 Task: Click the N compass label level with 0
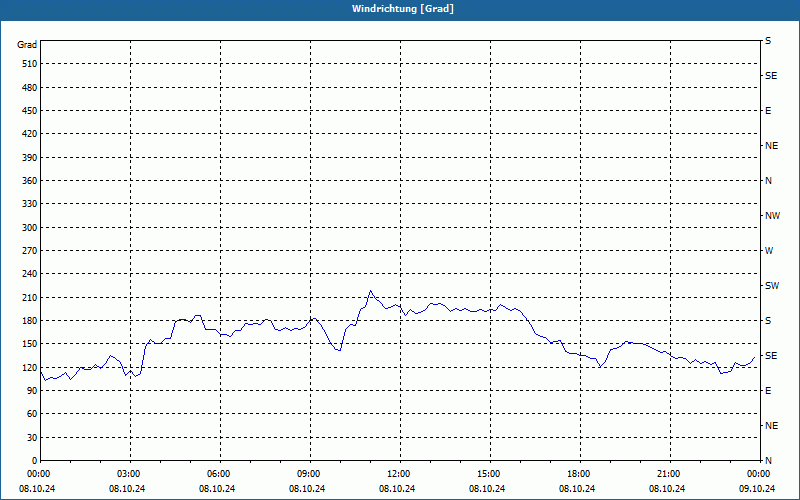point(768,461)
